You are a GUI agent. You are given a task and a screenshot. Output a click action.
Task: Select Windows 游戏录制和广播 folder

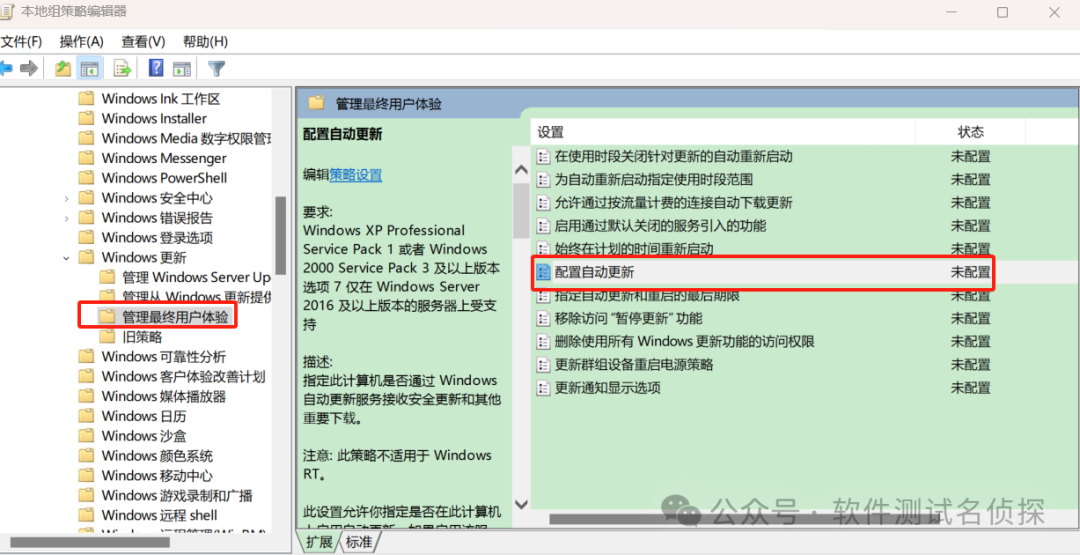click(x=165, y=496)
